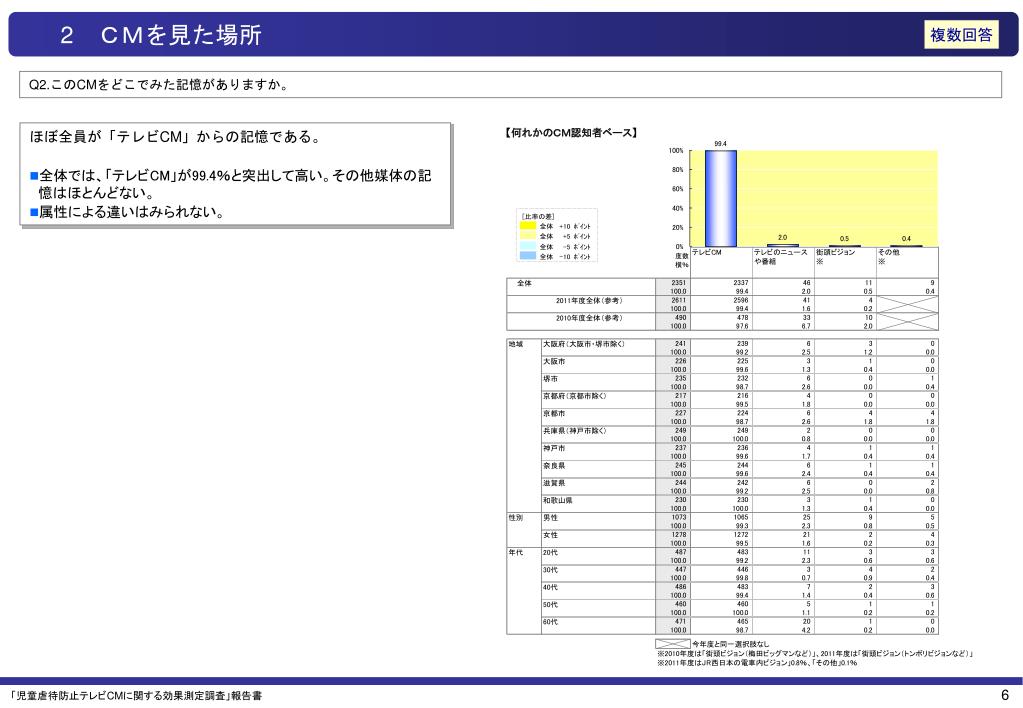This screenshot has height=708, width=1023.
Task: Click the '街頭ビジョン' column header
Action: pos(835,253)
